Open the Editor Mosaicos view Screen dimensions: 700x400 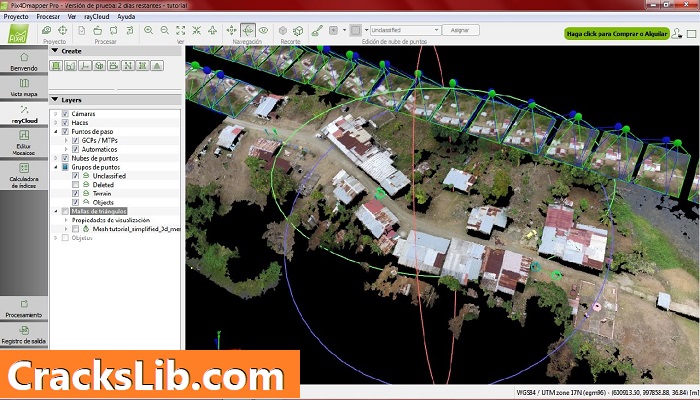(x=24, y=142)
